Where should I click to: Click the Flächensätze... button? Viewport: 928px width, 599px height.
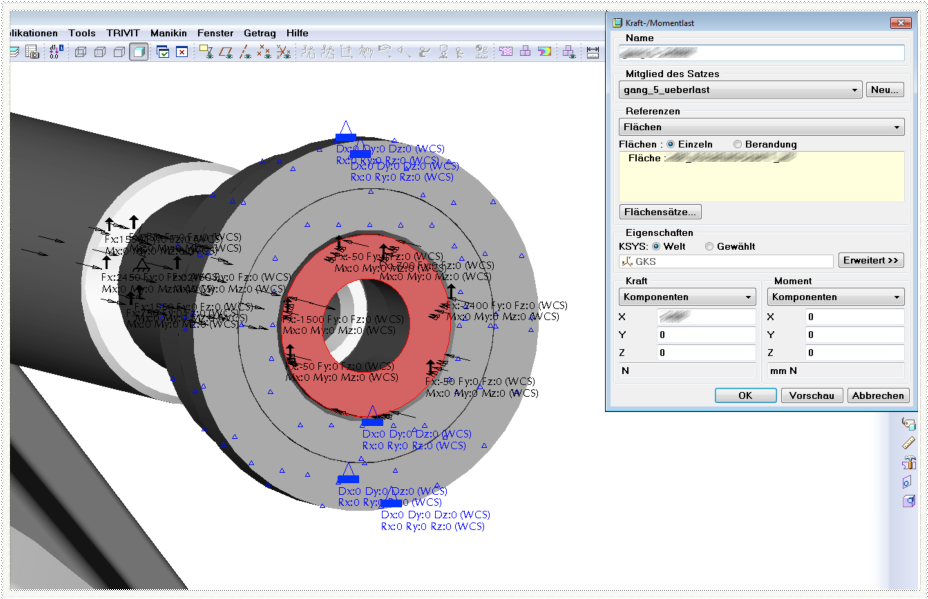[x=660, y=212]
